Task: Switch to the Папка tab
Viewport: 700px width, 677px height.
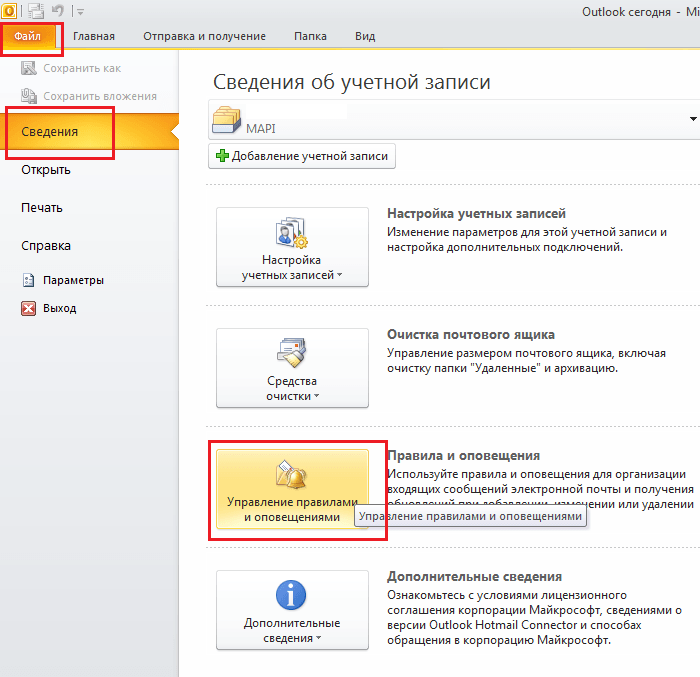Action: [310, 36]
